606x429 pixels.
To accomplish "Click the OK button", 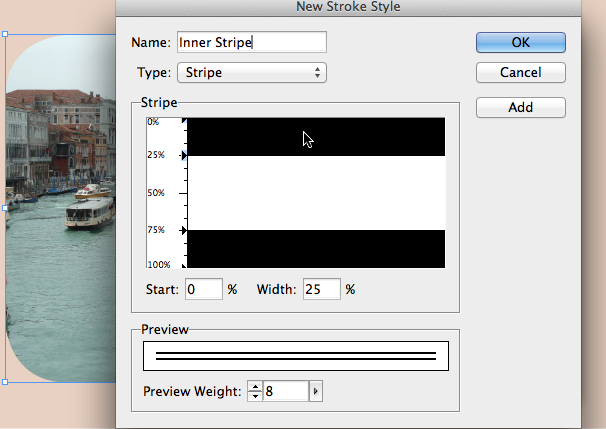I will pyautogui.click(x=521, y=42).
